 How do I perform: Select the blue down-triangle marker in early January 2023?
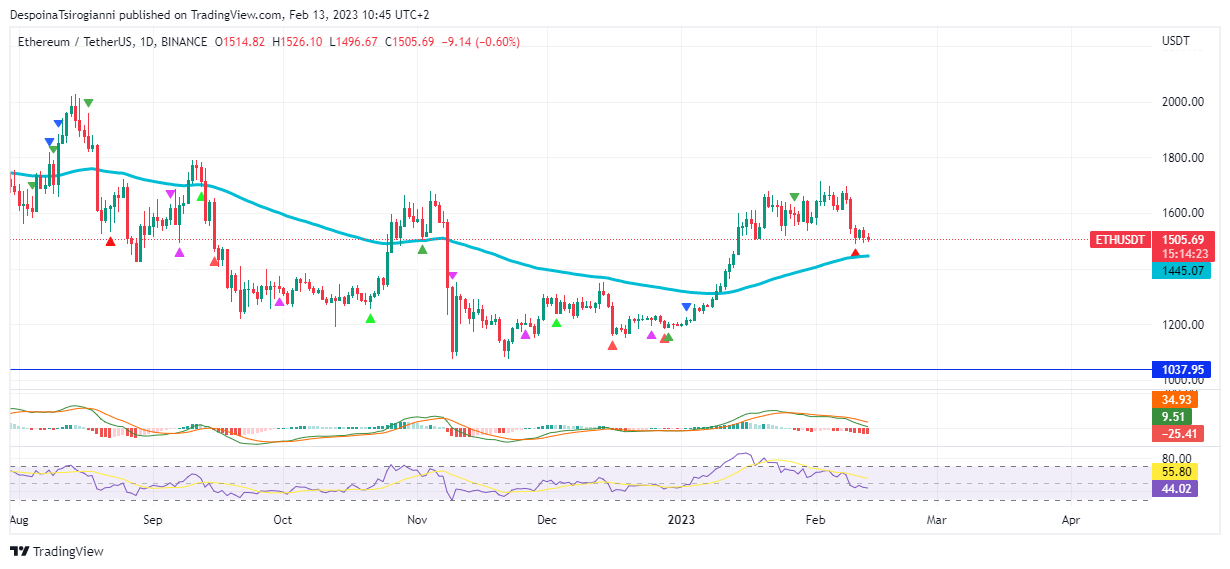[x=686, y=307]
